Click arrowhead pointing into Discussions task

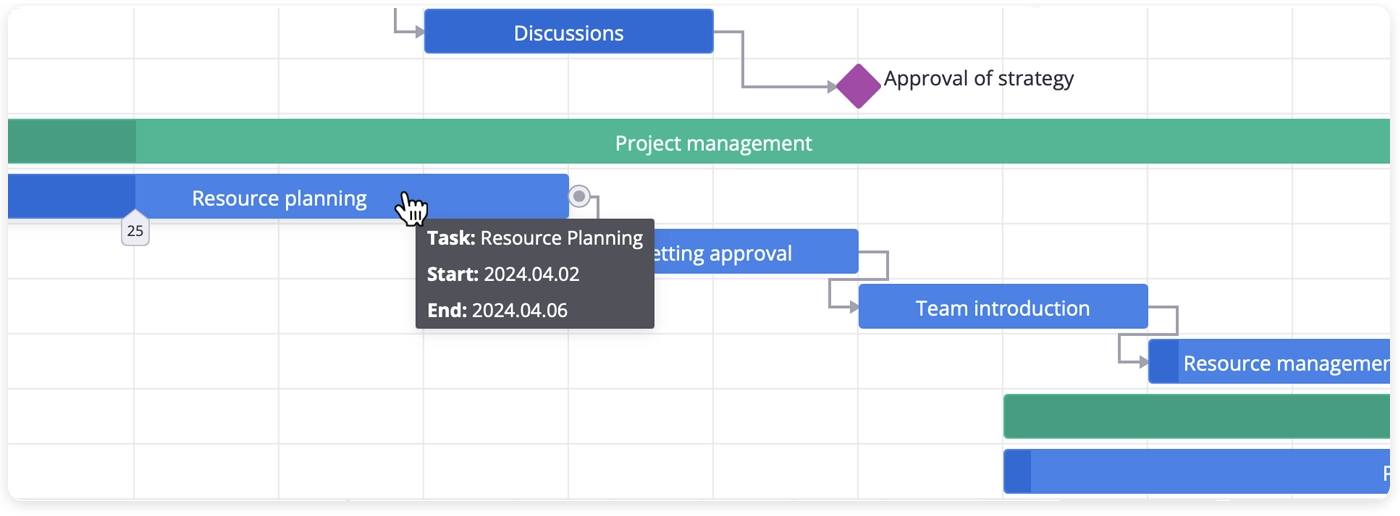[x=417, y=32]
